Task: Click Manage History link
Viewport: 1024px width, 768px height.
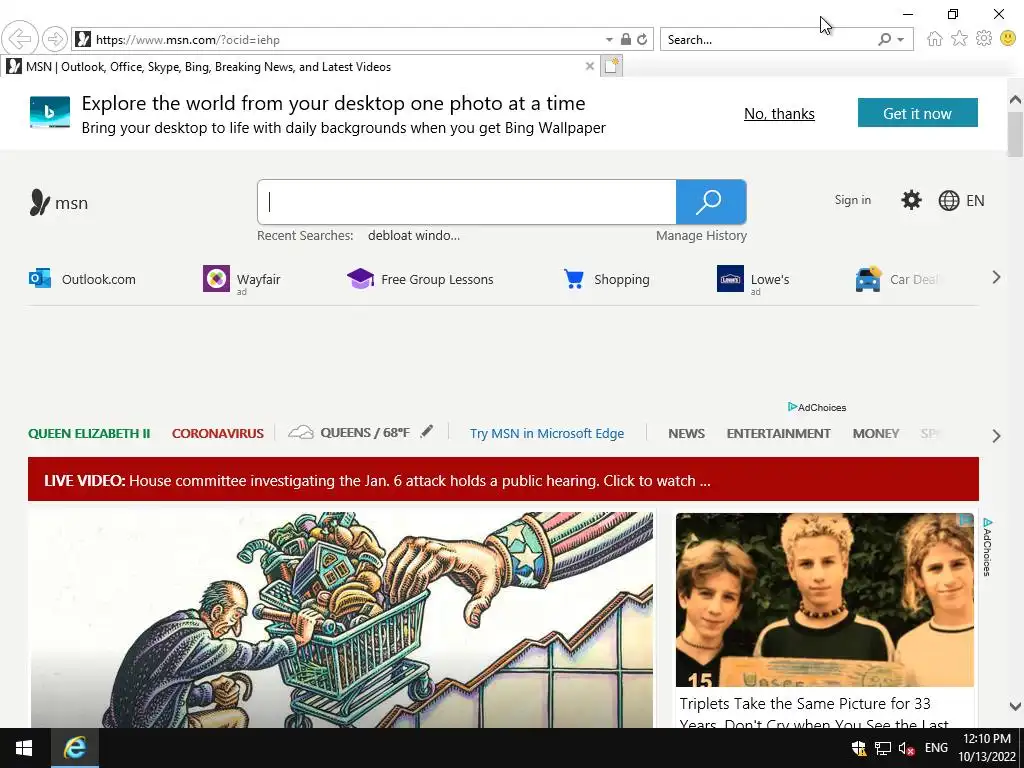Action: pos(701,235)
